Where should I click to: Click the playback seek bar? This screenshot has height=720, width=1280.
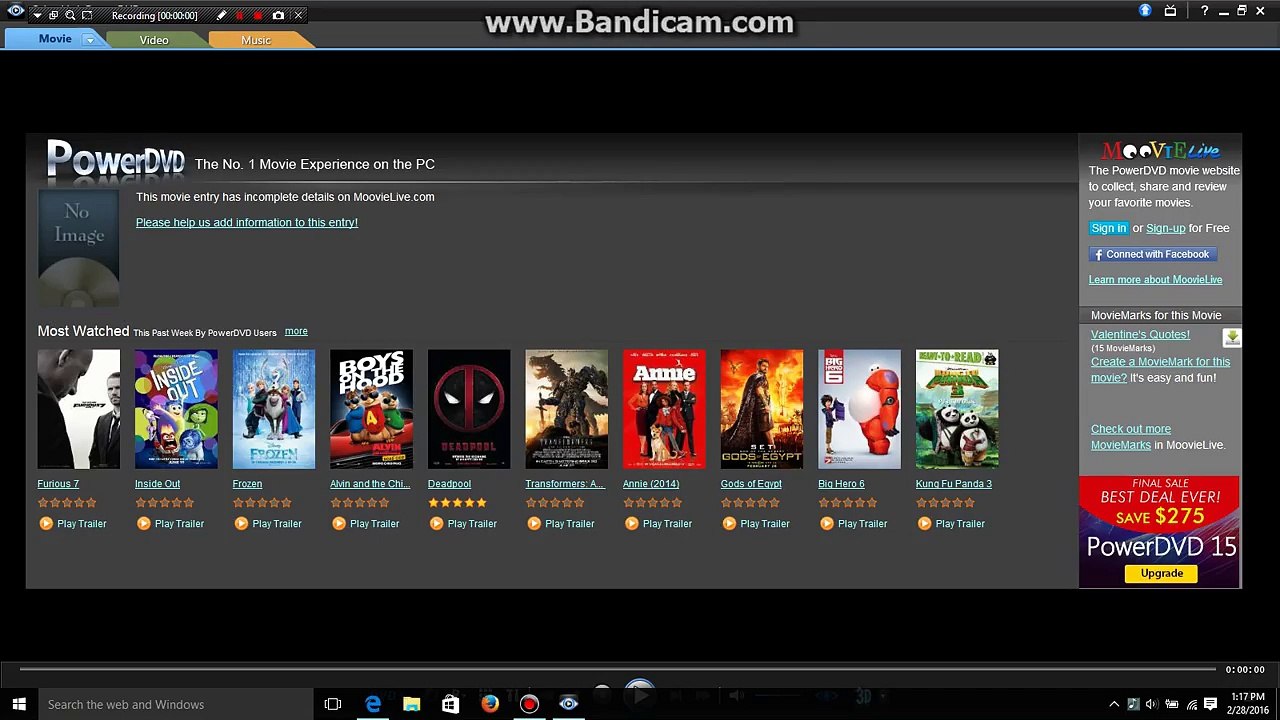point(616,669)
